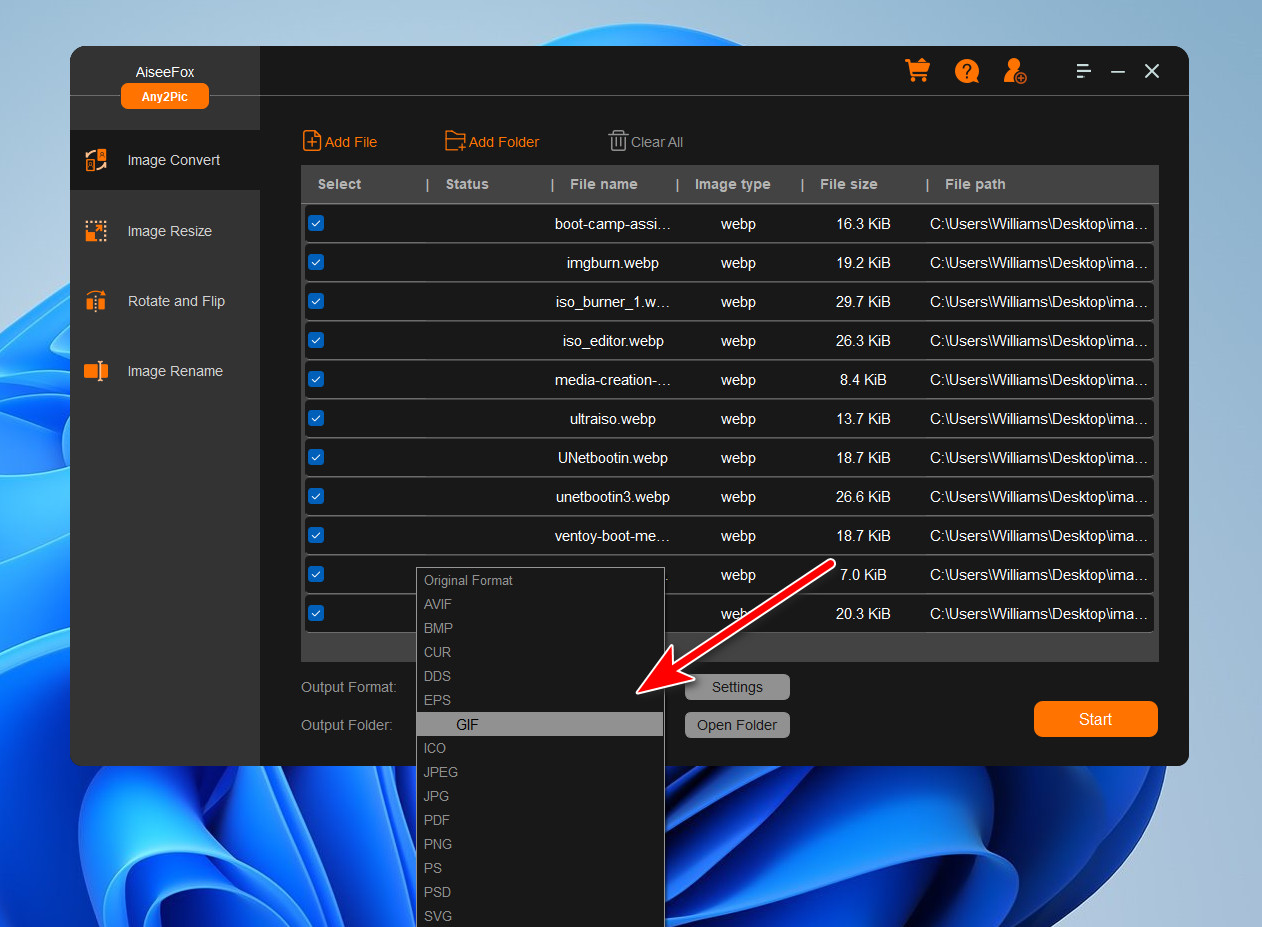Select PSD output format
Viewport: 1262px width, 927px height.
[540, 892]
